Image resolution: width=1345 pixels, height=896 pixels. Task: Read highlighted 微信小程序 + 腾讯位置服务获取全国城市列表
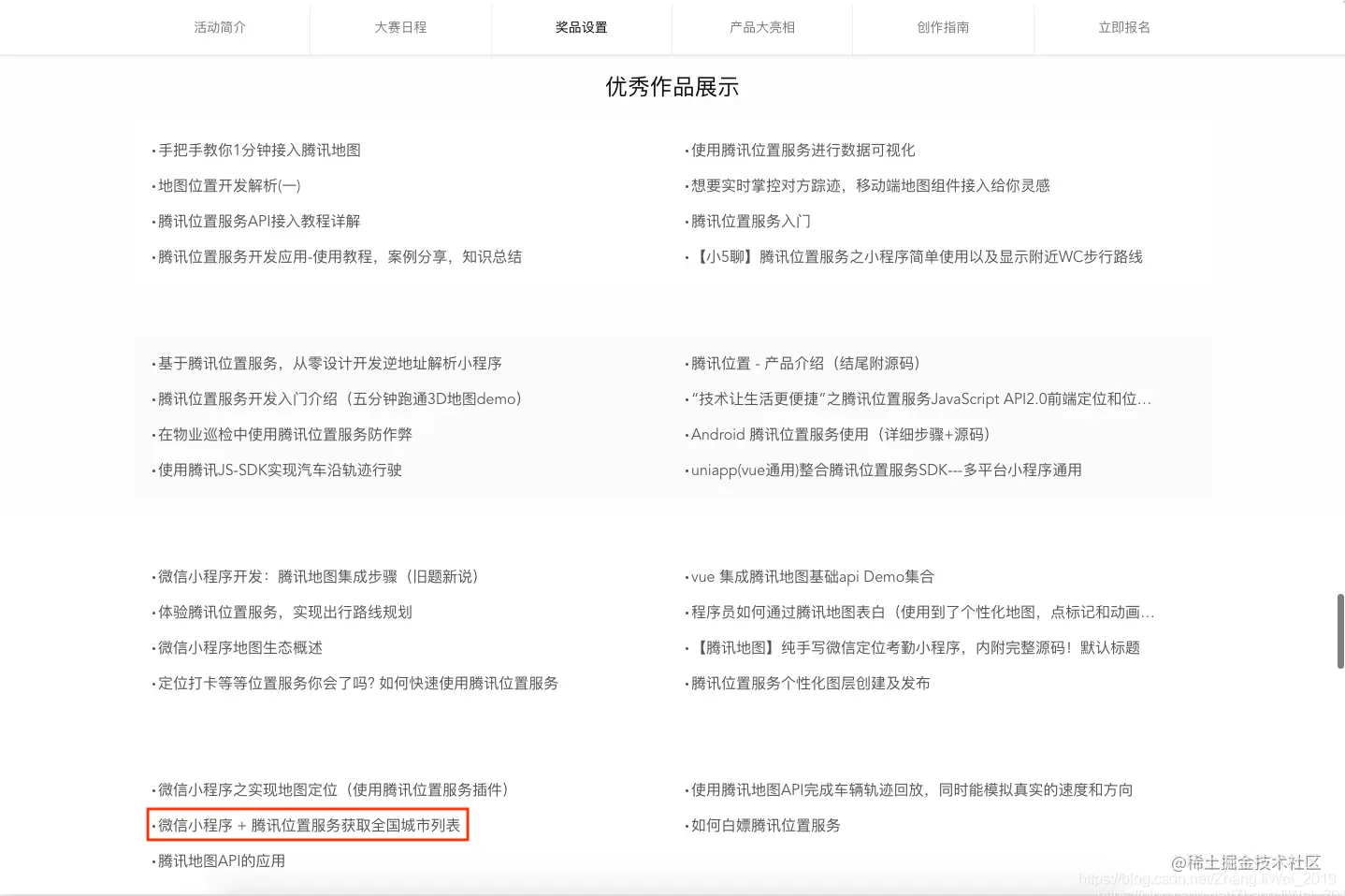click(x=309, y=825)
